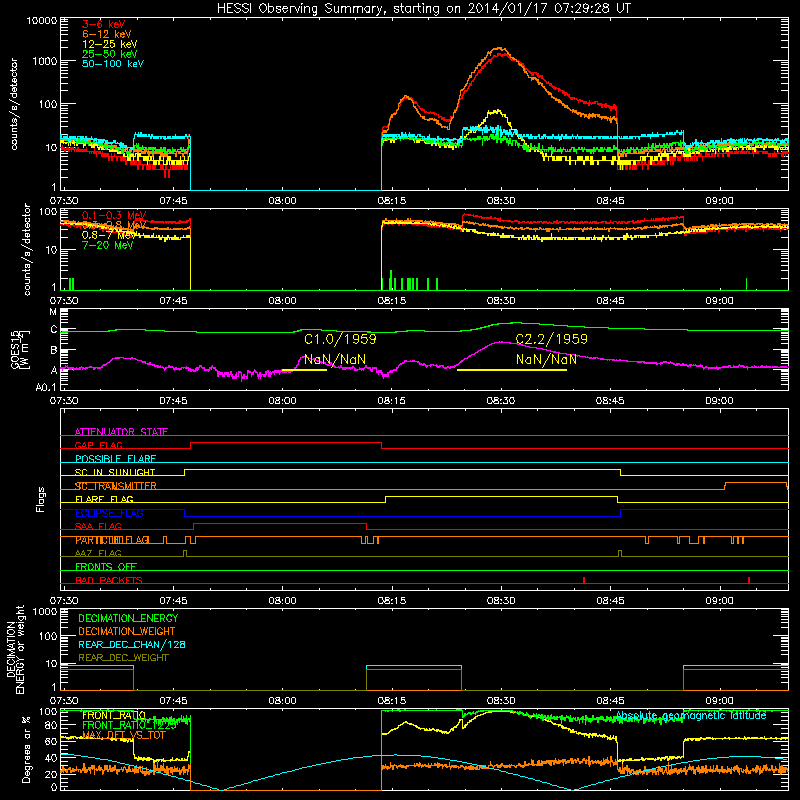Click the HESSI Observing Summary title text
Viewport: 800px width, 800px height.
[x=423, y=9]
